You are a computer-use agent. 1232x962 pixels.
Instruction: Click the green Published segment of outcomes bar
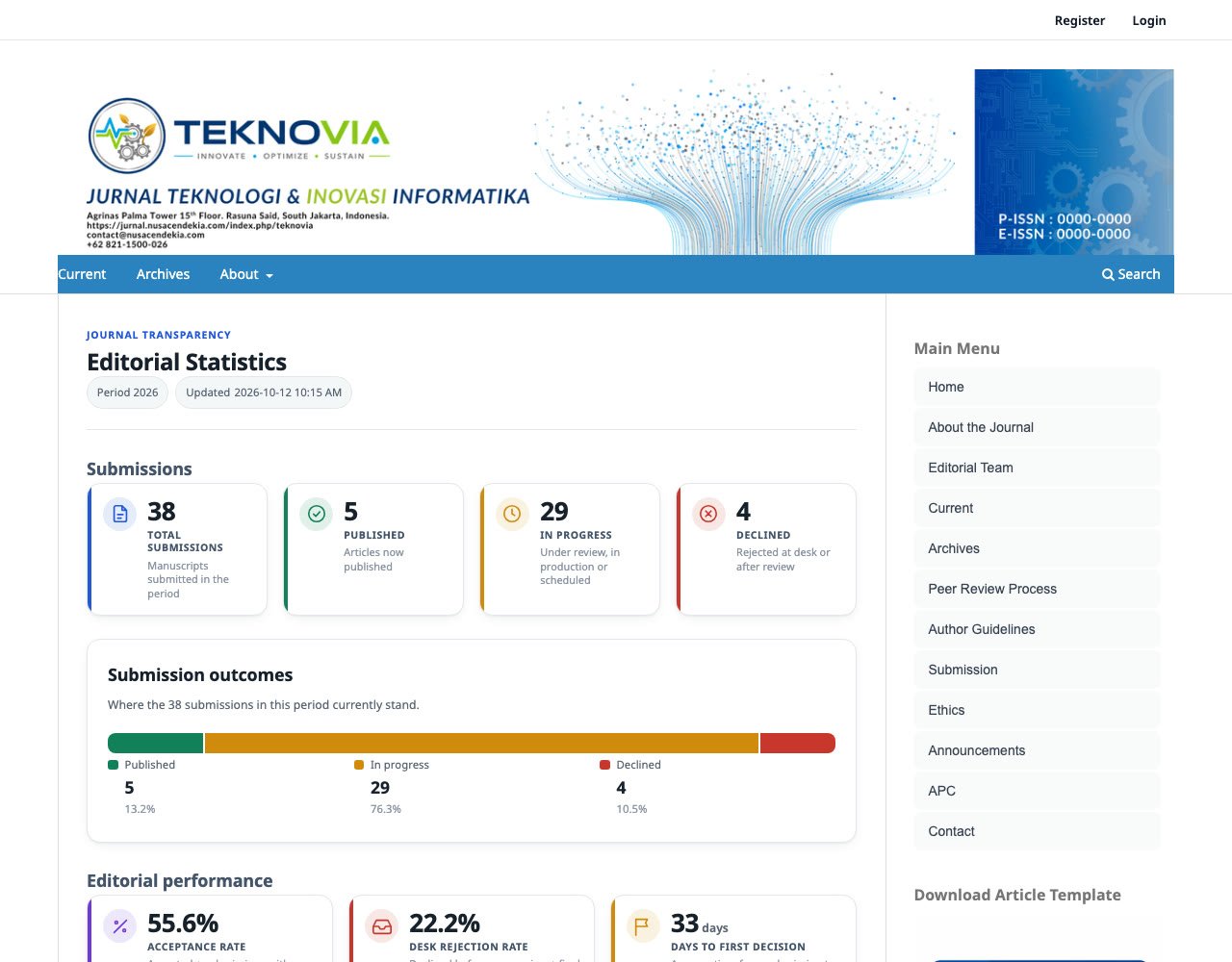tap(155, 743)
